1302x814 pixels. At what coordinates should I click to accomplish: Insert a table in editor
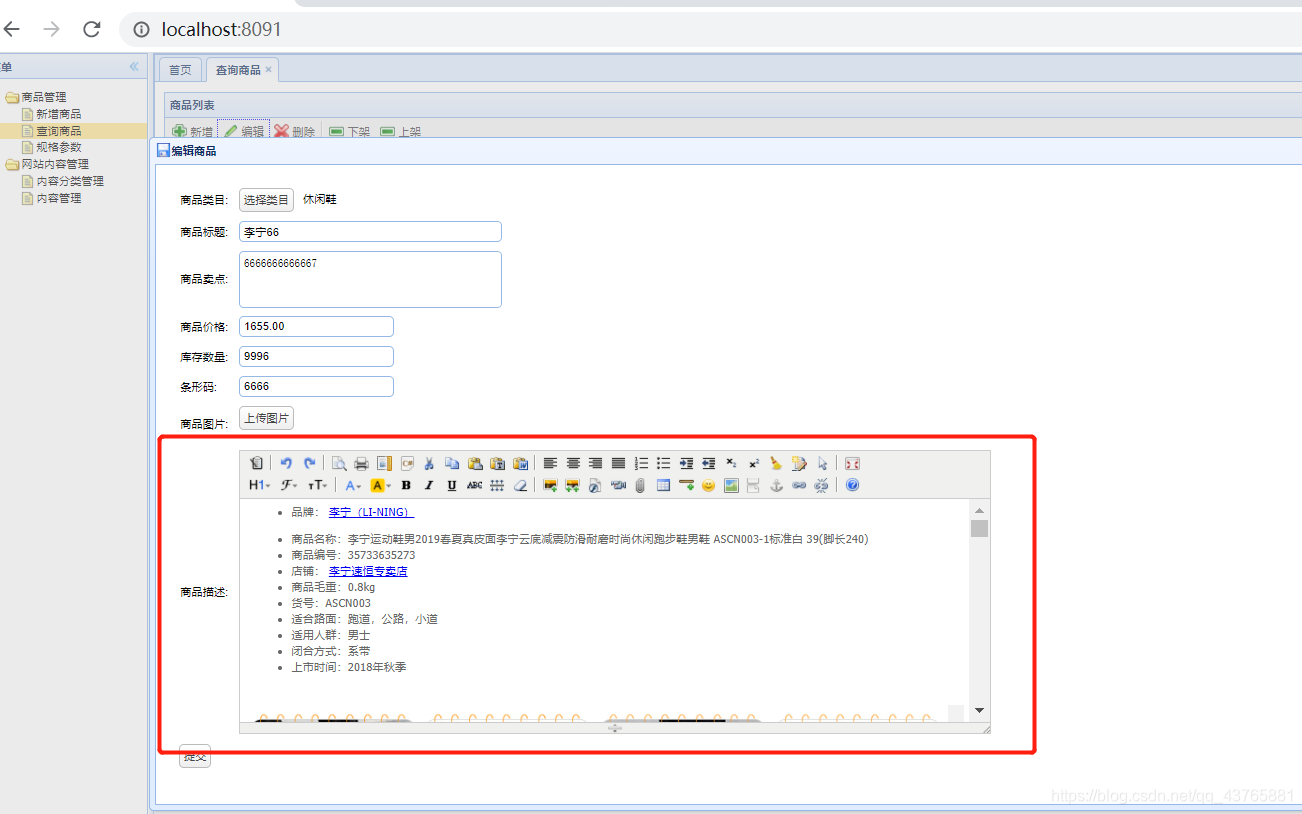(663, 485)
